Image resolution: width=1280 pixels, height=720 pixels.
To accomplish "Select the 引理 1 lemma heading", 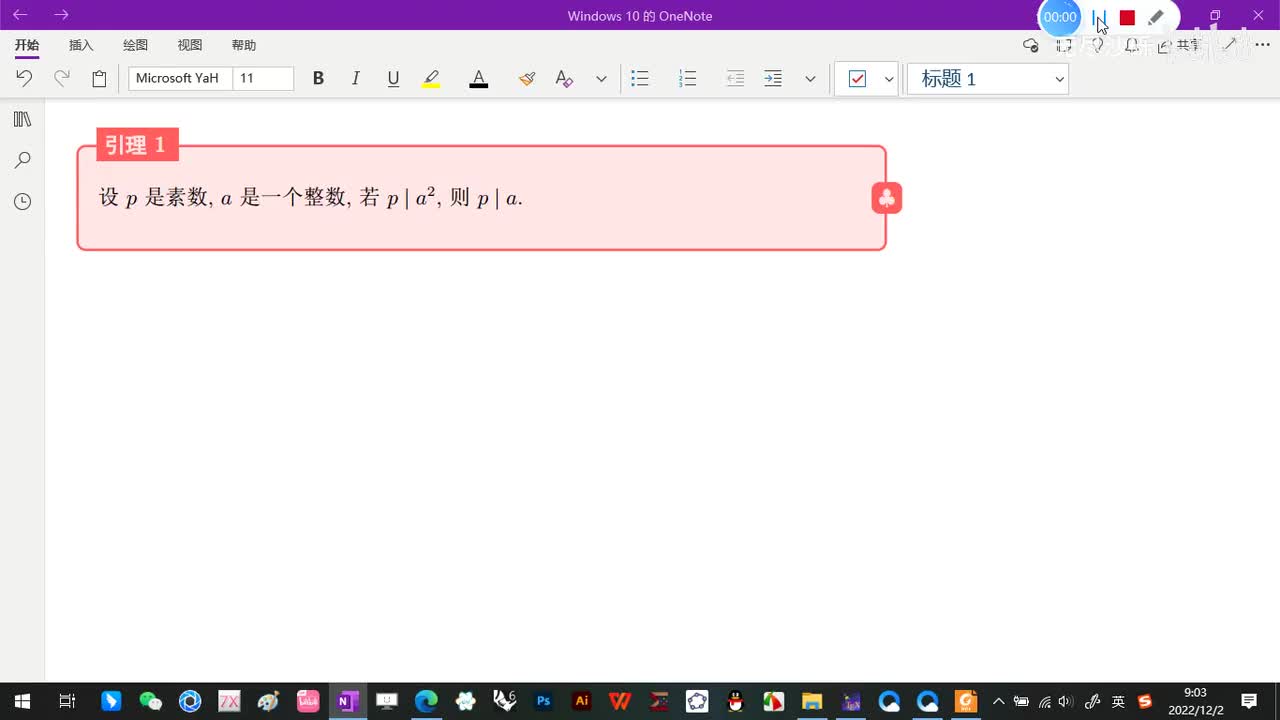I will click(x=137, y=145).
